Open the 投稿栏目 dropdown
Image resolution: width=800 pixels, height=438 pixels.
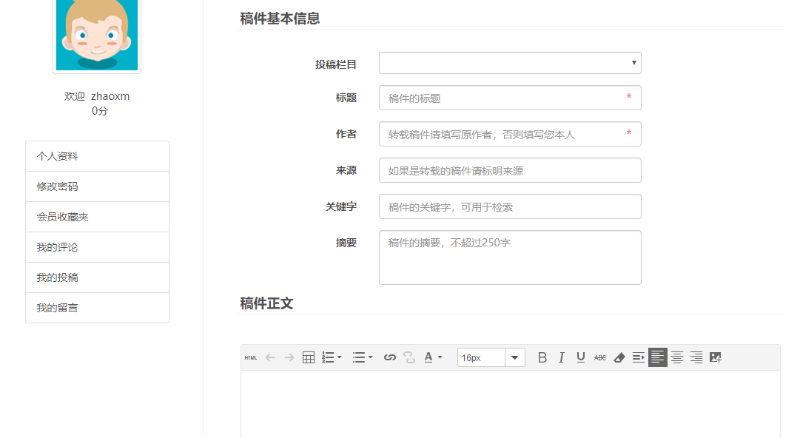point(510,64)
